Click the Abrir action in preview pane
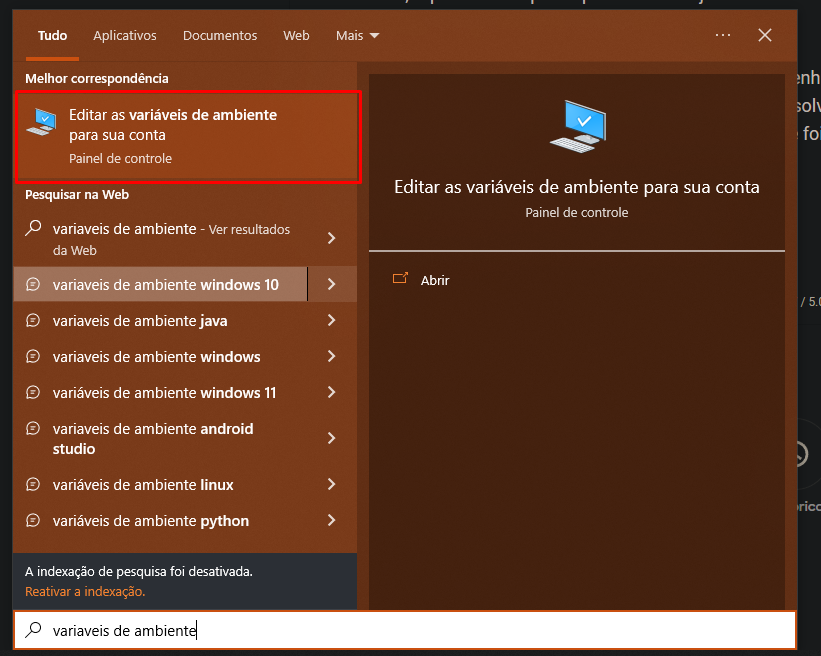This screenshot has width=821, height=656. click(x=435, y=280)
